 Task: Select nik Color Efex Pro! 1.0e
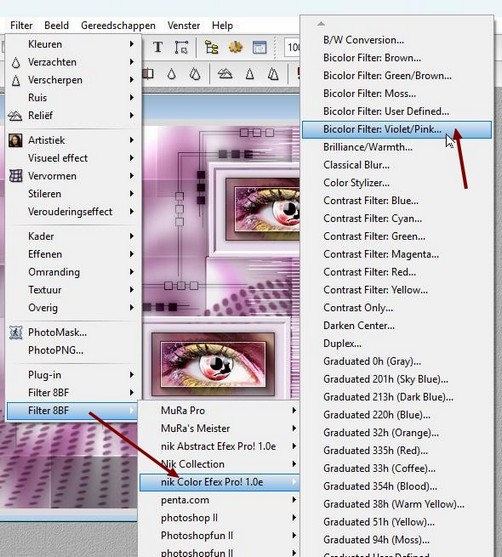click(219, 482)
